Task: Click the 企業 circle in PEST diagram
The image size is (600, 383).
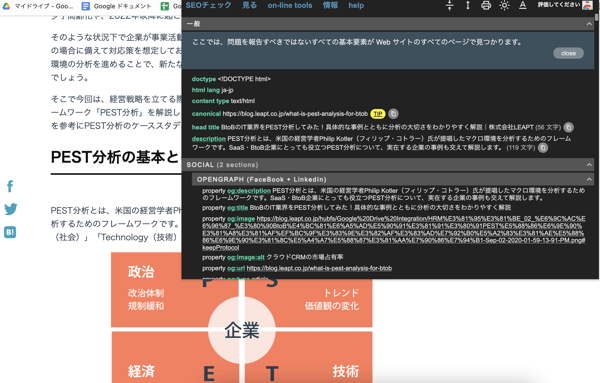Action: 242,331
